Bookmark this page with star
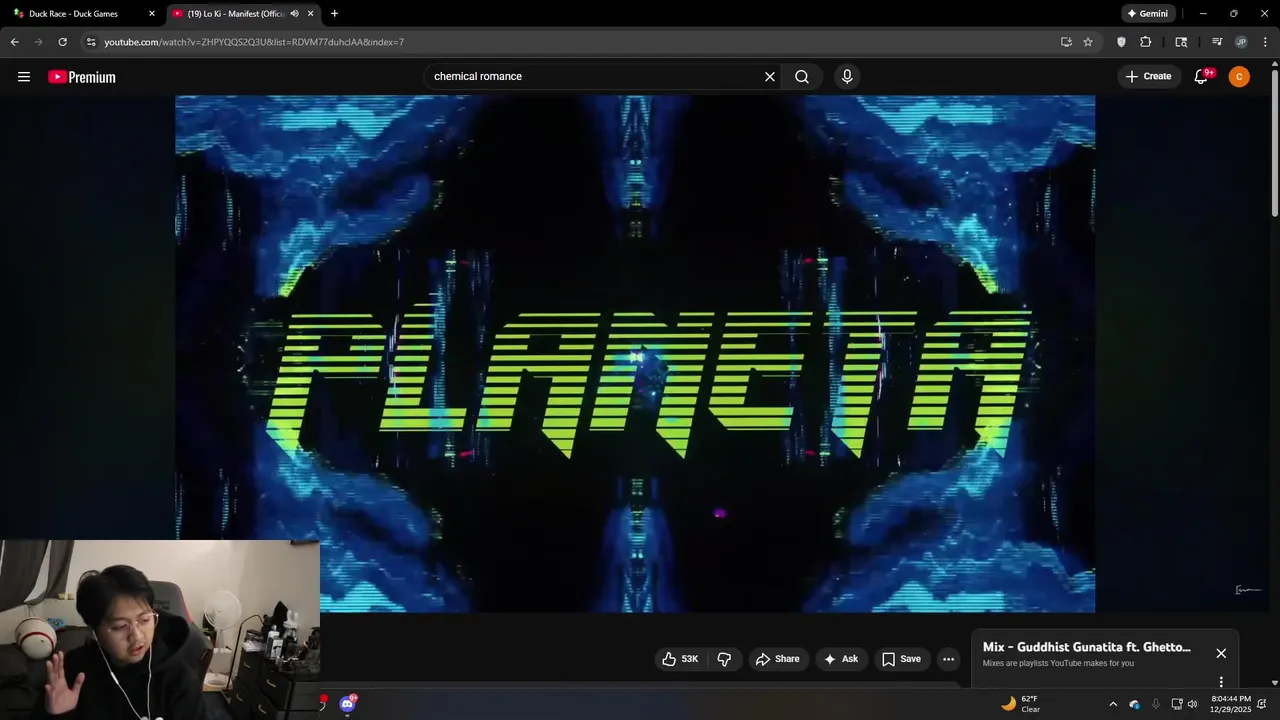1280x720 pixels. [1088, 42]
